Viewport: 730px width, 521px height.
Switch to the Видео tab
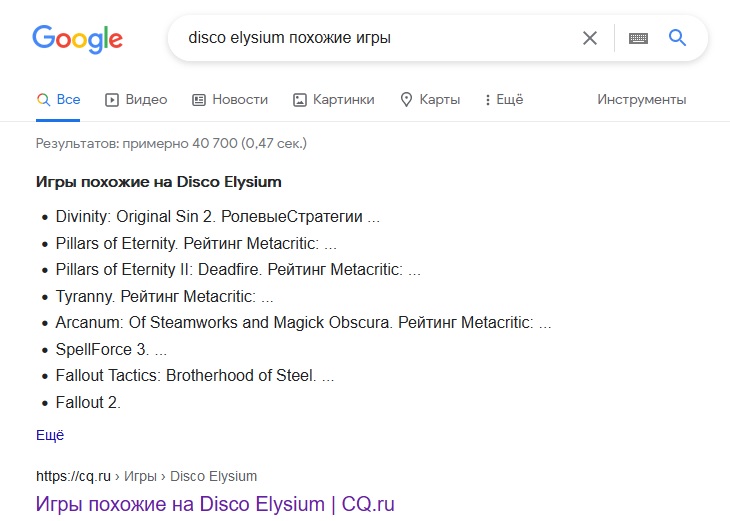pyautogui.click(x=146, y=99)
